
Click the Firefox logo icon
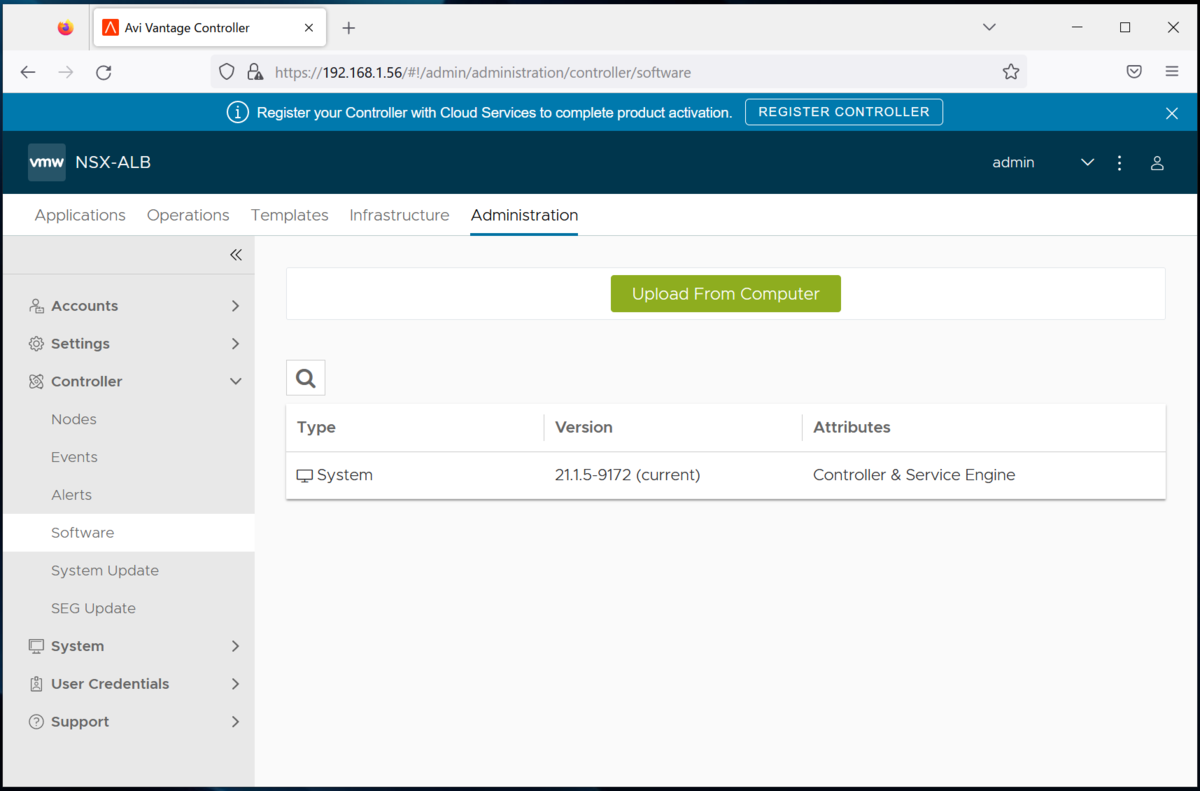[65, 28]
